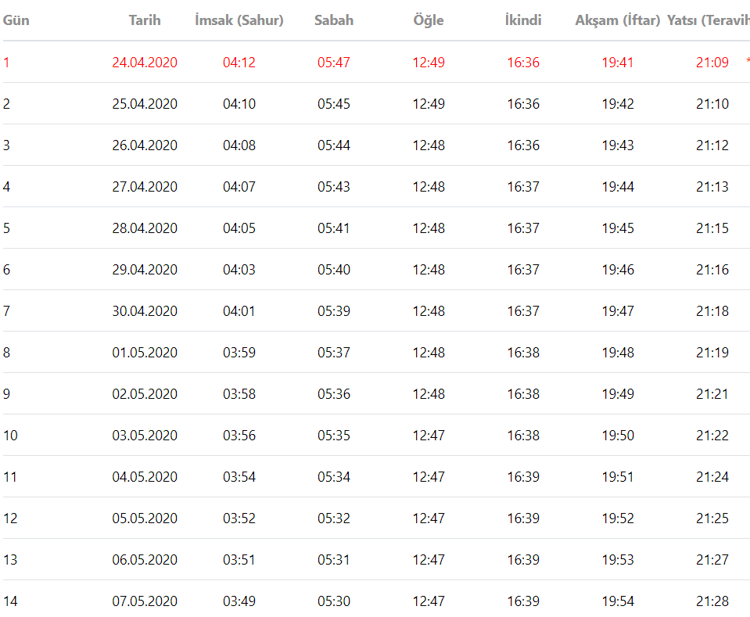Screen dimensions: 750x617
Task: Select the highlighted date 24.04.2020
Action: click(x=145, y=63)
